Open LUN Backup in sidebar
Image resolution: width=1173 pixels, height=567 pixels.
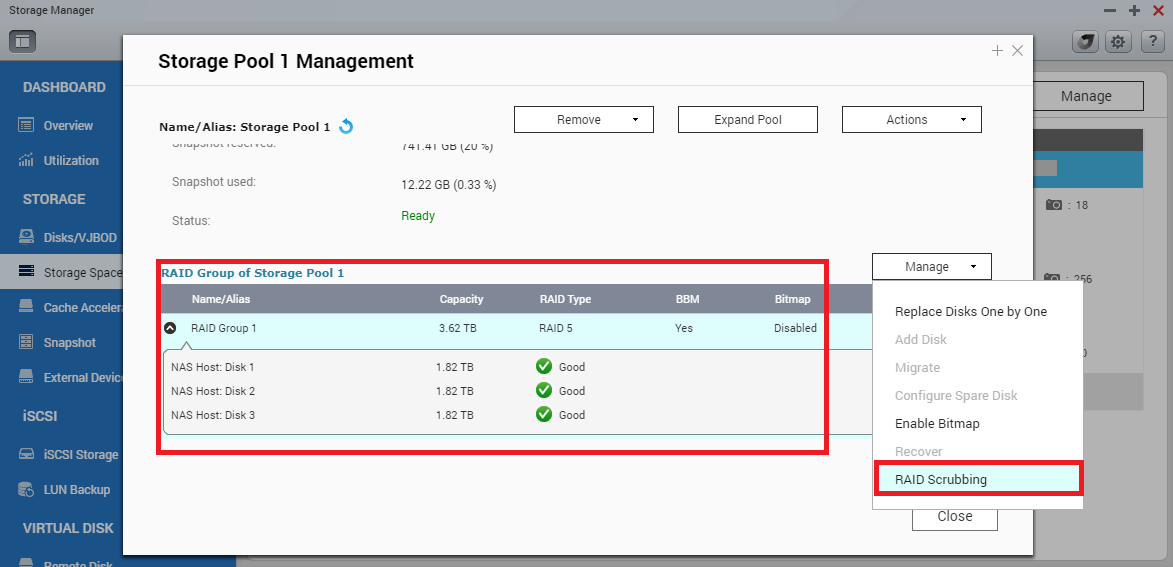point(76,489)
